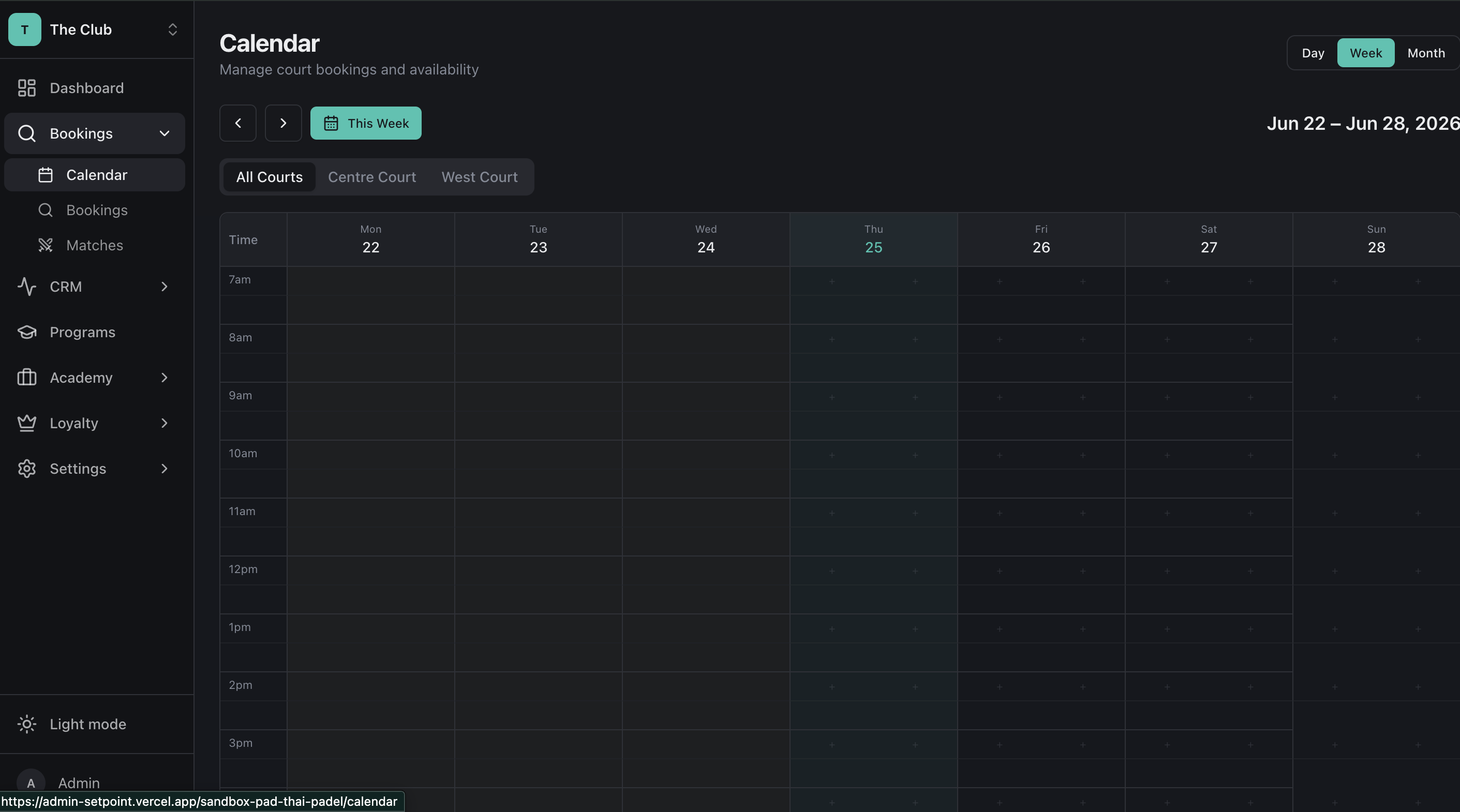Click the Matches crossed-rackets icon

point(46,245)
